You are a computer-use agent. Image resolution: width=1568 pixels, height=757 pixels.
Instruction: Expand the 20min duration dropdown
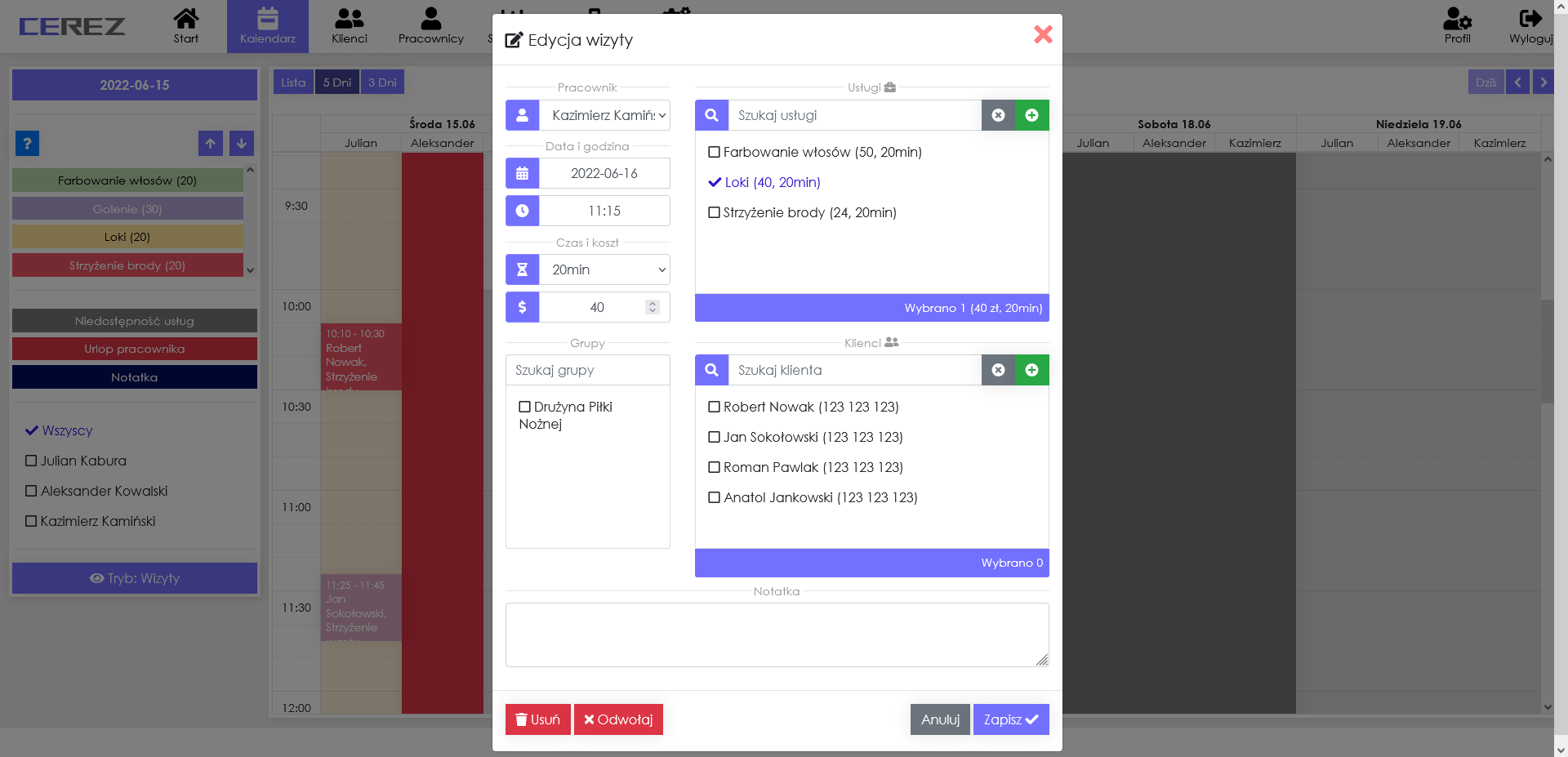click(x=604, y=269)
